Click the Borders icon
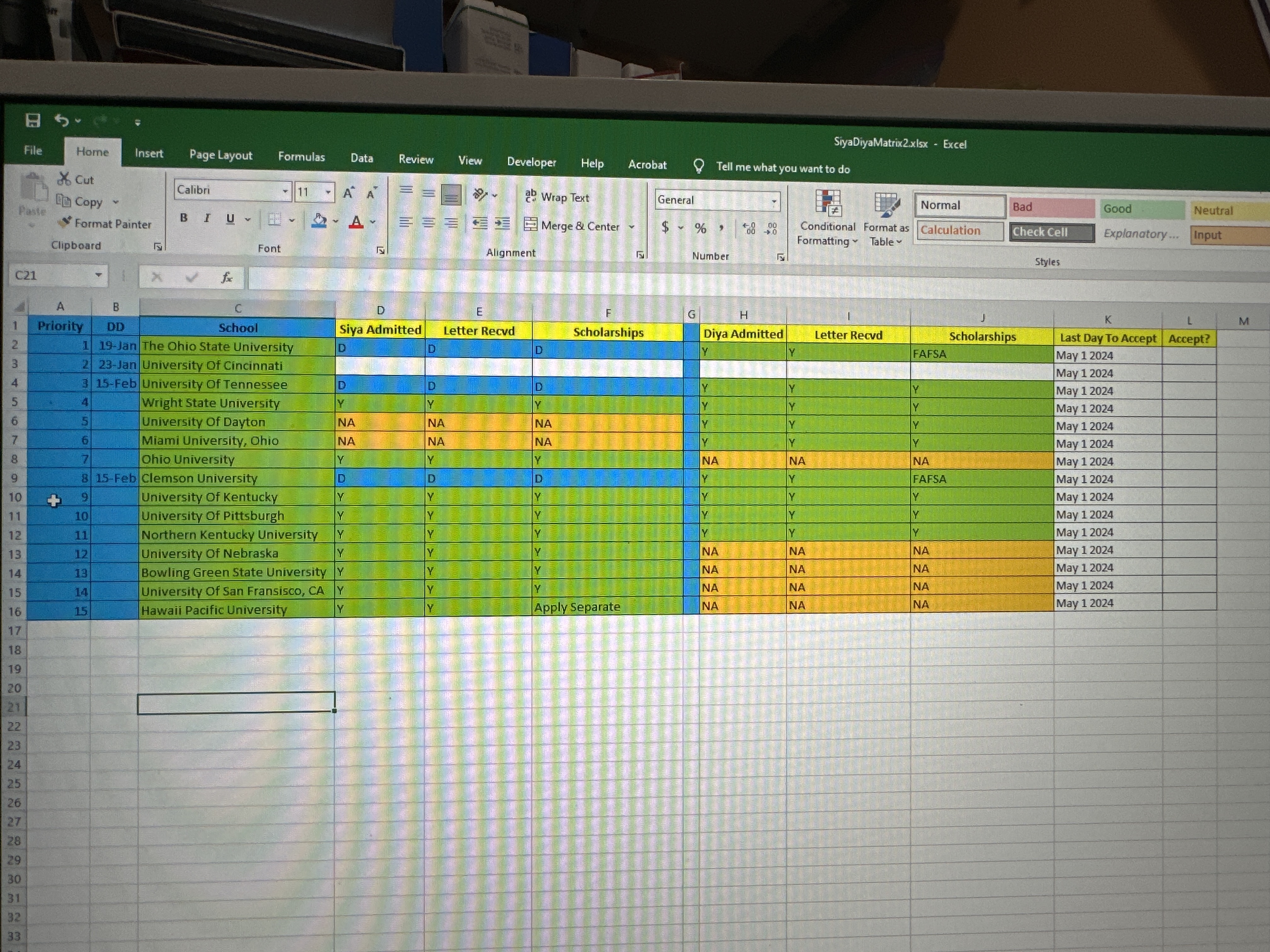 pyautogui.click(x=274, y=219)
